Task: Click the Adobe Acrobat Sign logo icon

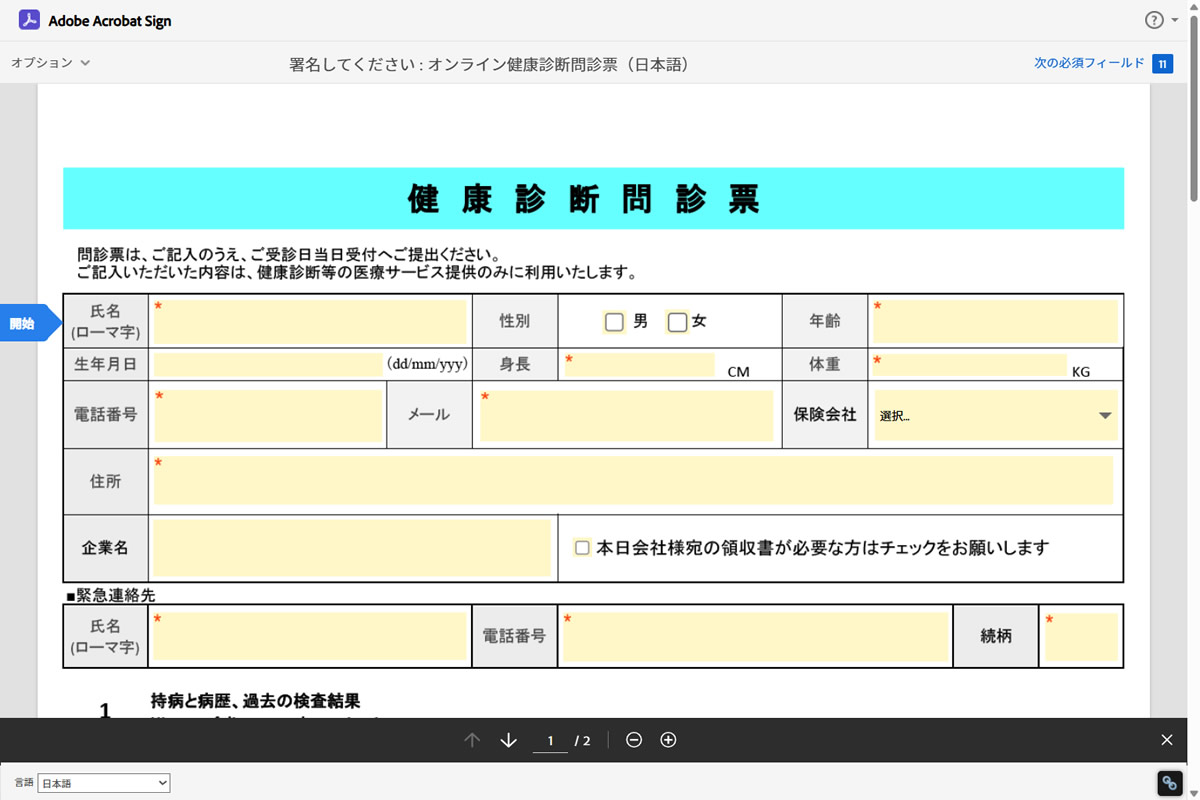Action: (x=29, y=20)
